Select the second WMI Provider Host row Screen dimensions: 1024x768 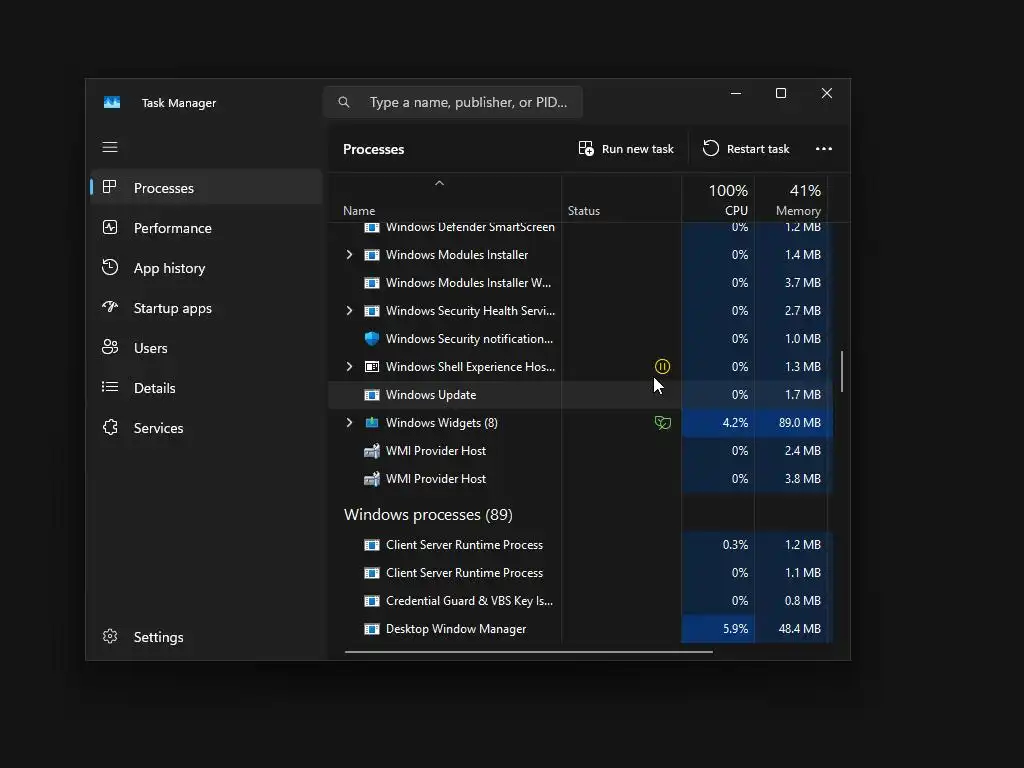pyautogui.click(x=581, y=479)
